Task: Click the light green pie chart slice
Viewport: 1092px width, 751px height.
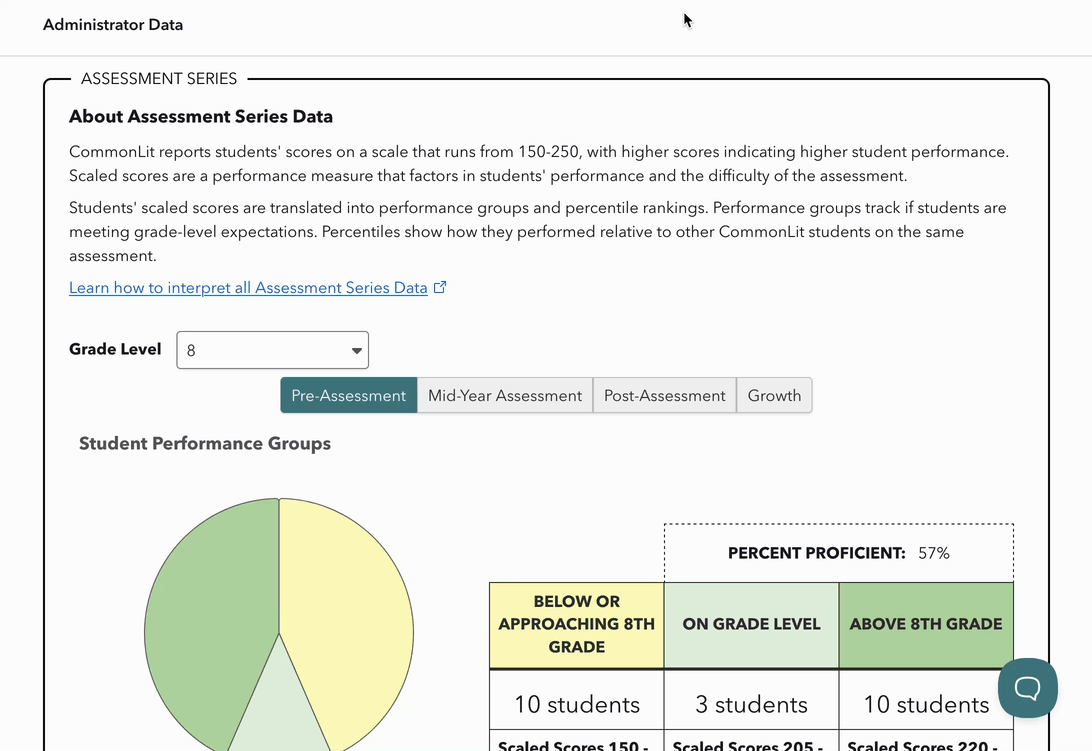Action: click(x=279, y=715)
